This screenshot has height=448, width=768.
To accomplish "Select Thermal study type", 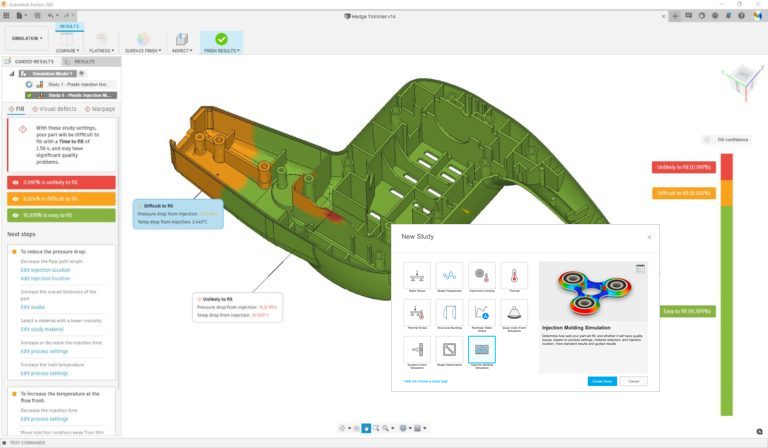I will click(514, 278).
